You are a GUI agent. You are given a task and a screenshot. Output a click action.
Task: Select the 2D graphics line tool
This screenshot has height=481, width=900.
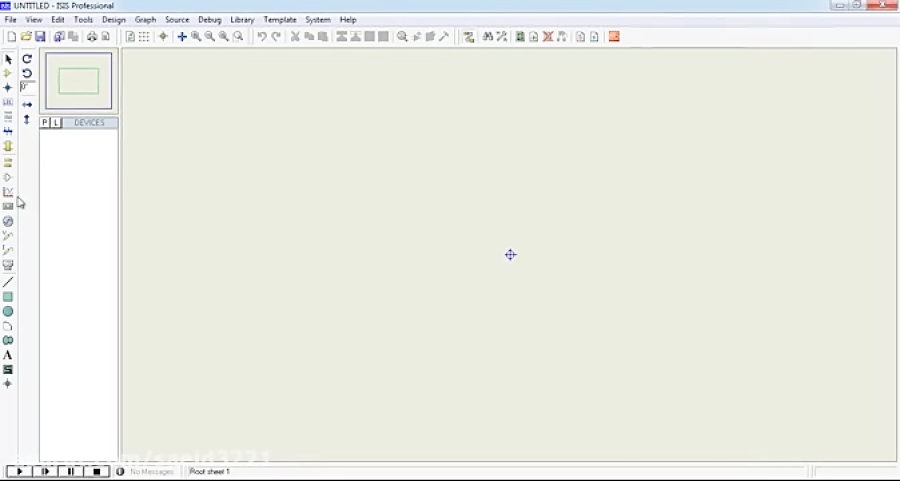click(8, 282)
